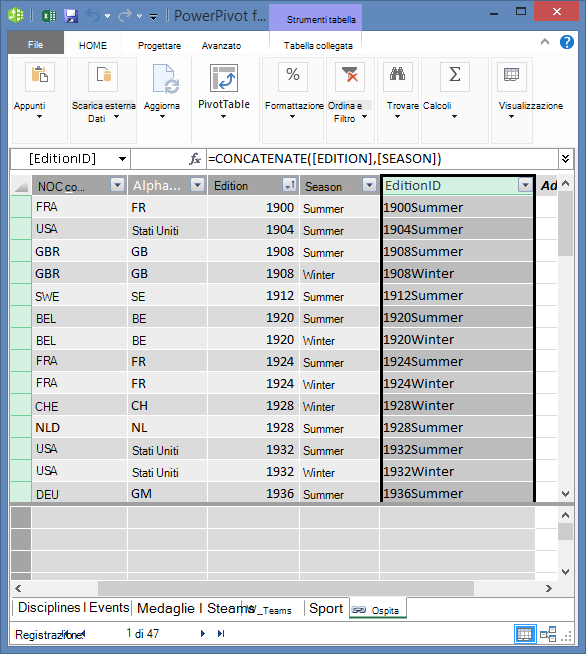Switch to diagram view in status bar

point(548,634)
